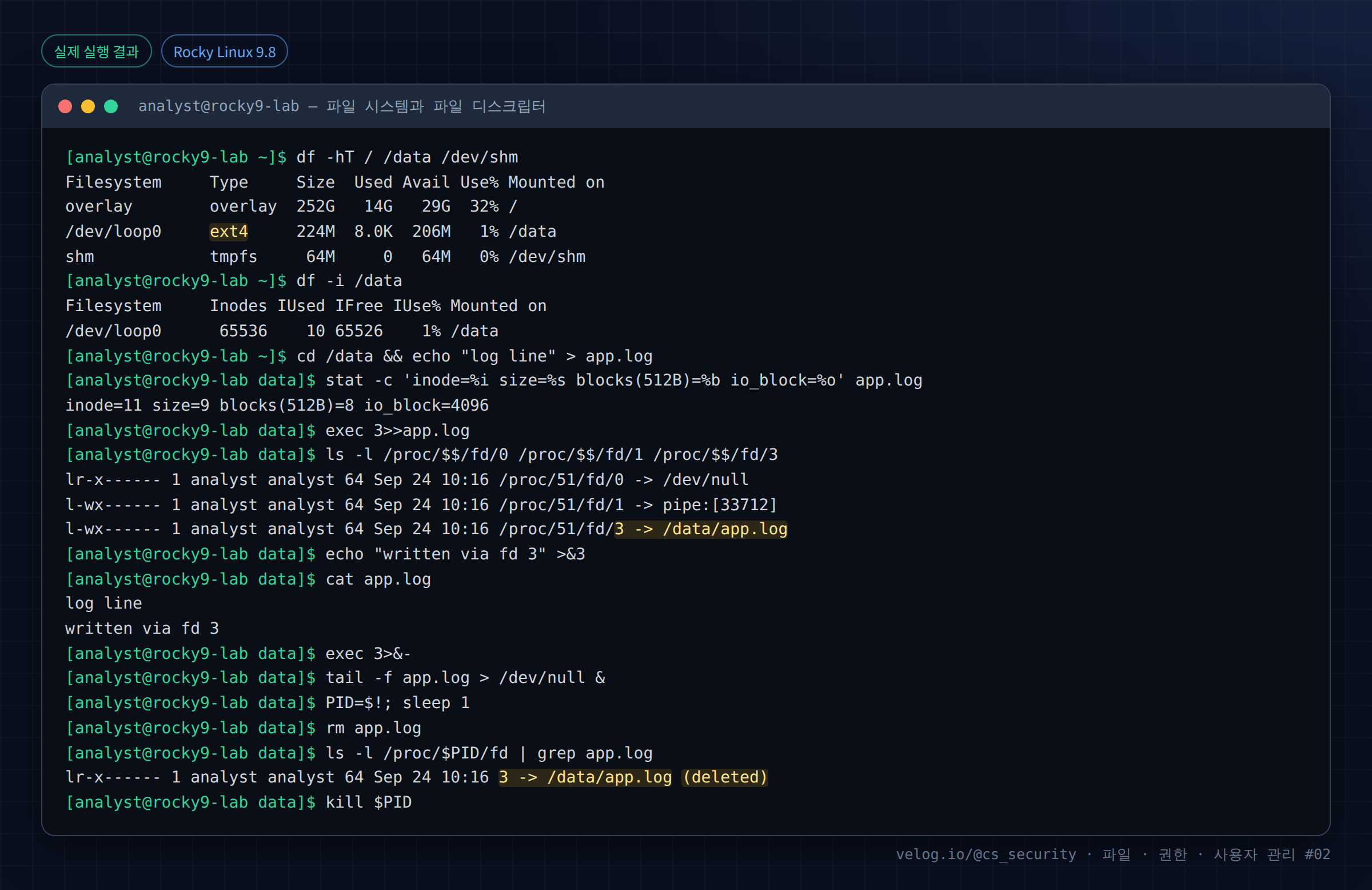Image resolution: width=1372 pixels, height=890 pixels.
Task: Click the yellow minimize dot in terminal title bar
Action: [x=88, y=107]
